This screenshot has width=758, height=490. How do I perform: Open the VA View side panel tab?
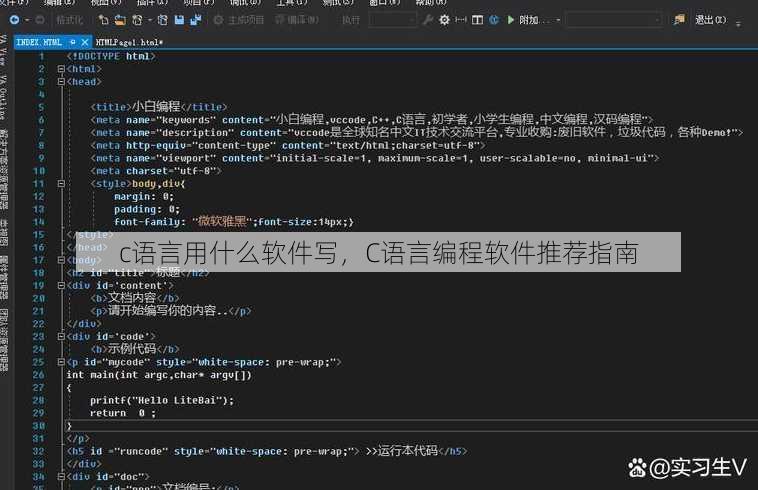pyautogui.click(x=3, y=50)
